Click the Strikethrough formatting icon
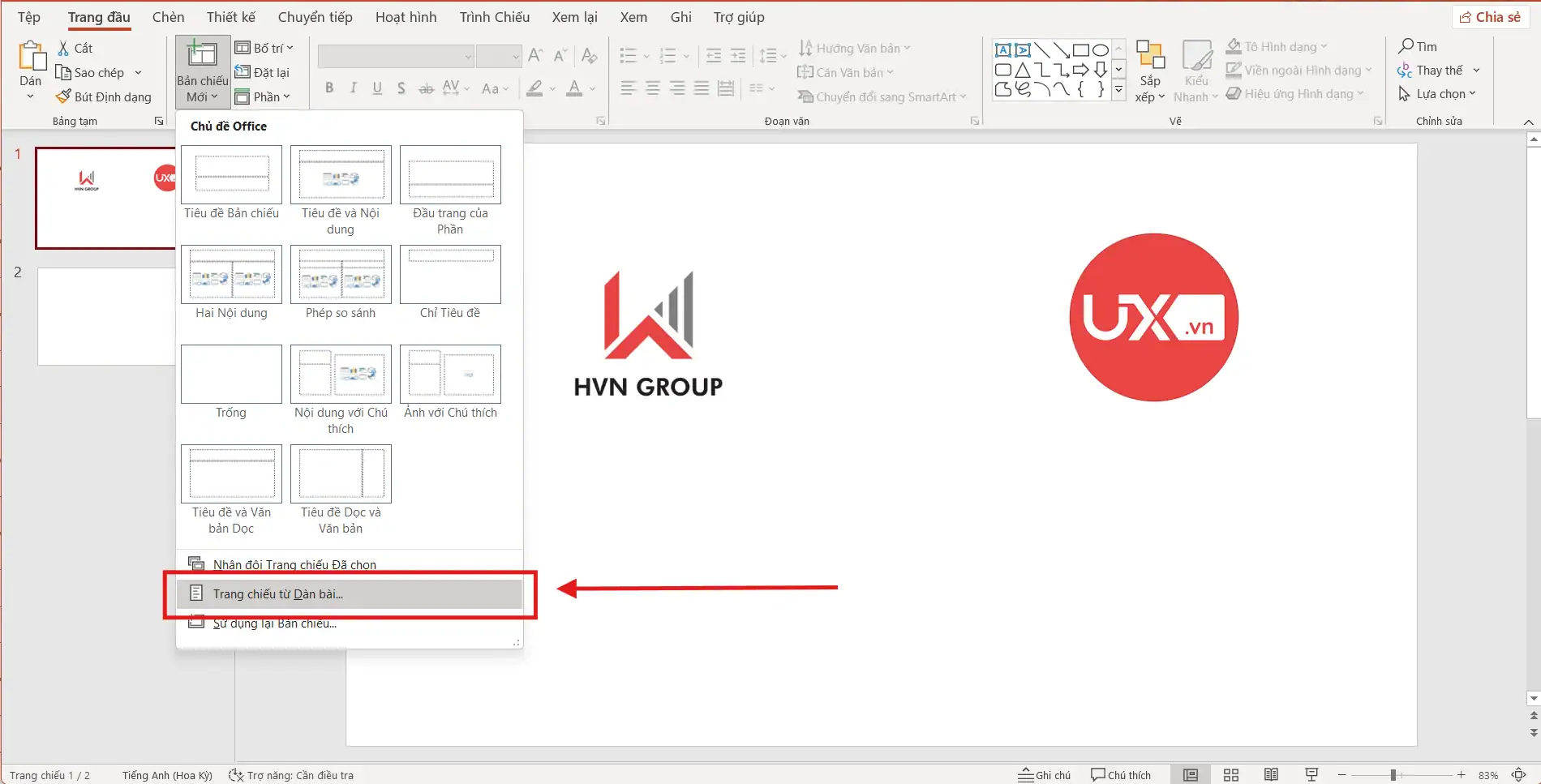Screen dimensions: 1541x784 coord(427,88)
